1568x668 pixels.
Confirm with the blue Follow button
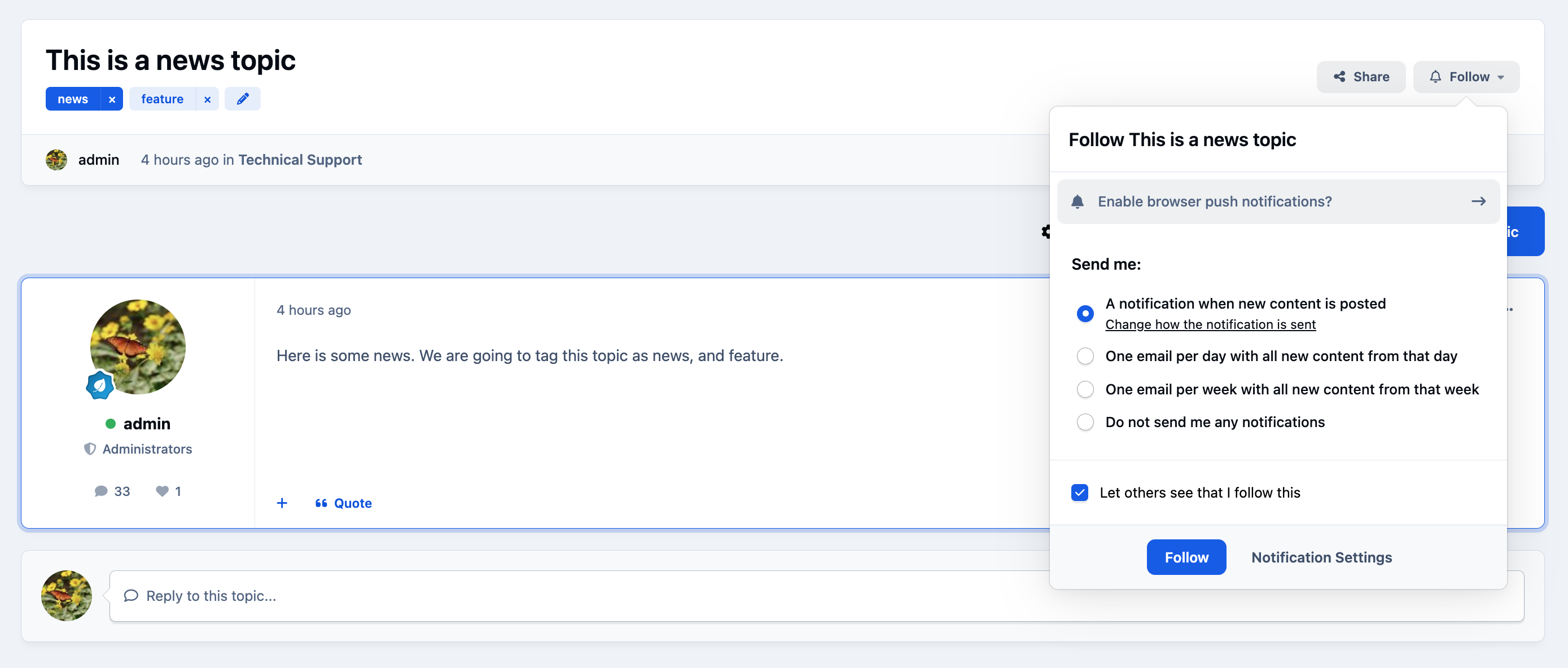click(x=1186, y=557)
